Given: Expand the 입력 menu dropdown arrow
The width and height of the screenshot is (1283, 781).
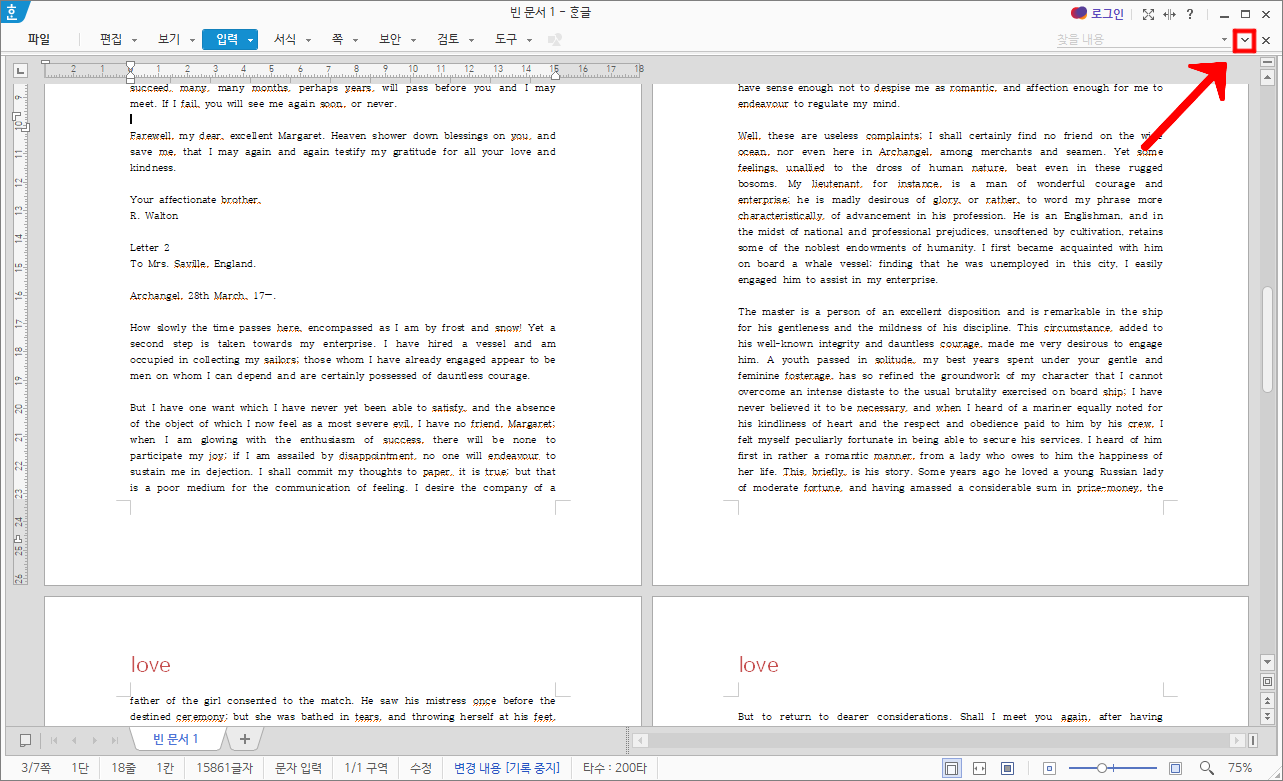Looking at the screenshot, I should click(x=250, y=40).
